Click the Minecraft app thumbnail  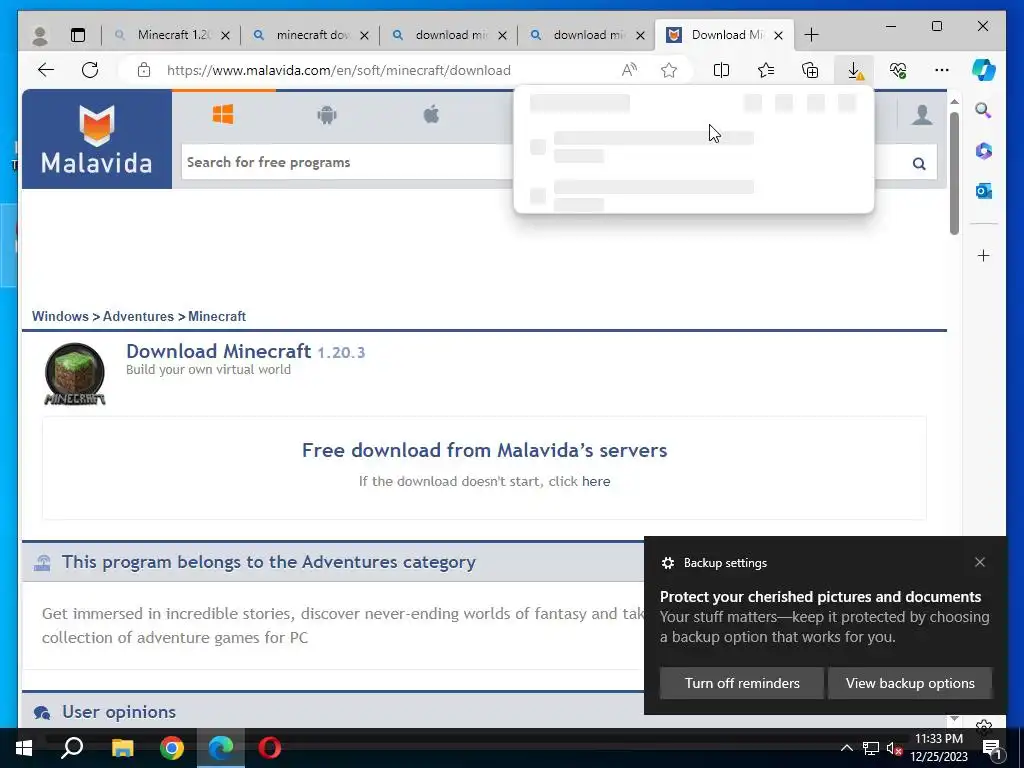pos(74,374)
